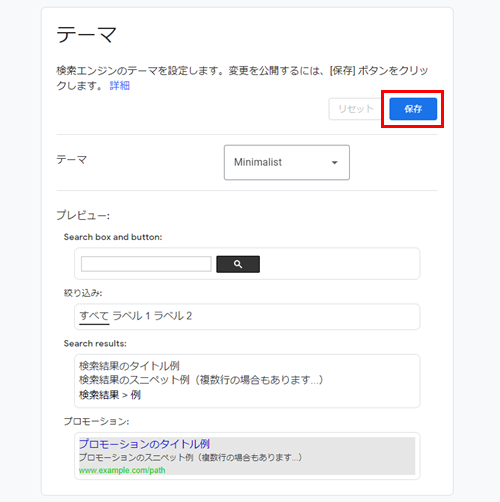Click the magnifier search button in preview
The image size is (500, 502).
pos(238,264)
